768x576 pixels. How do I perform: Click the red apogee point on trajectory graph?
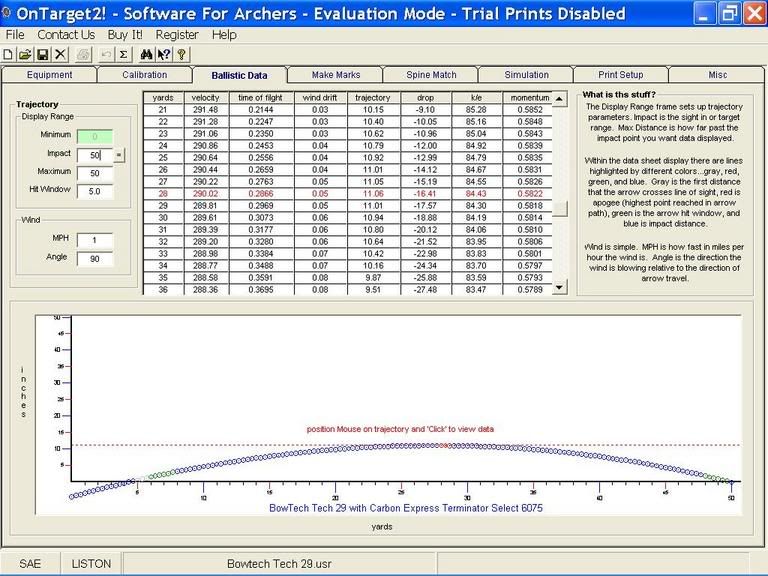tap(443, 446)
